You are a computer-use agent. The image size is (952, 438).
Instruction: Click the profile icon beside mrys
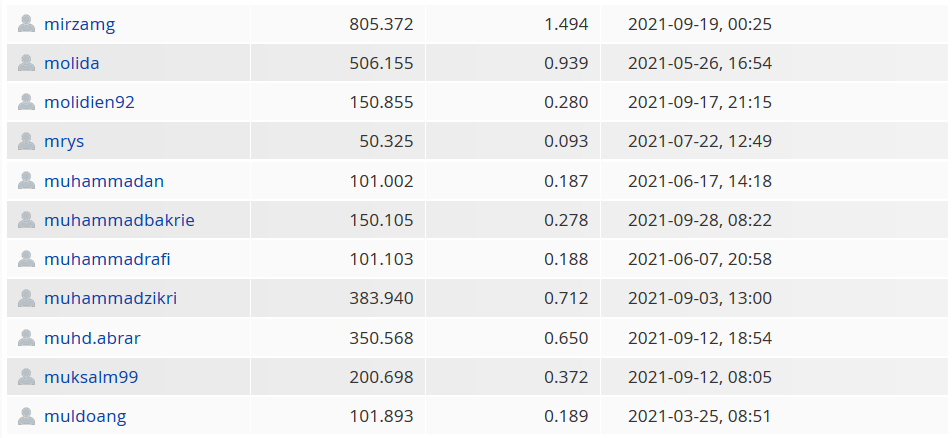(26, 141)
